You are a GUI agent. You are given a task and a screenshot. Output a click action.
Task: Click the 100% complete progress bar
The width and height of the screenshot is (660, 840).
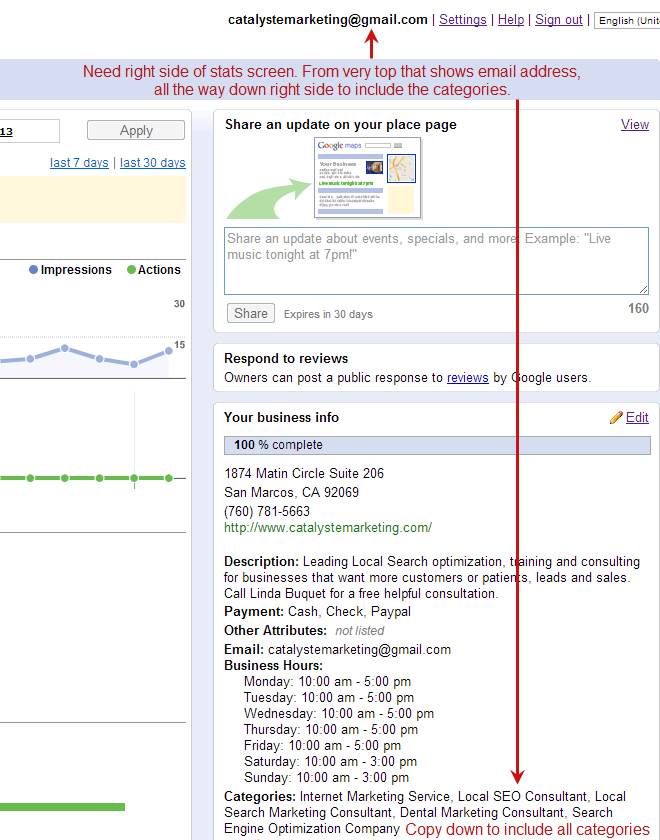pos(437,445)
